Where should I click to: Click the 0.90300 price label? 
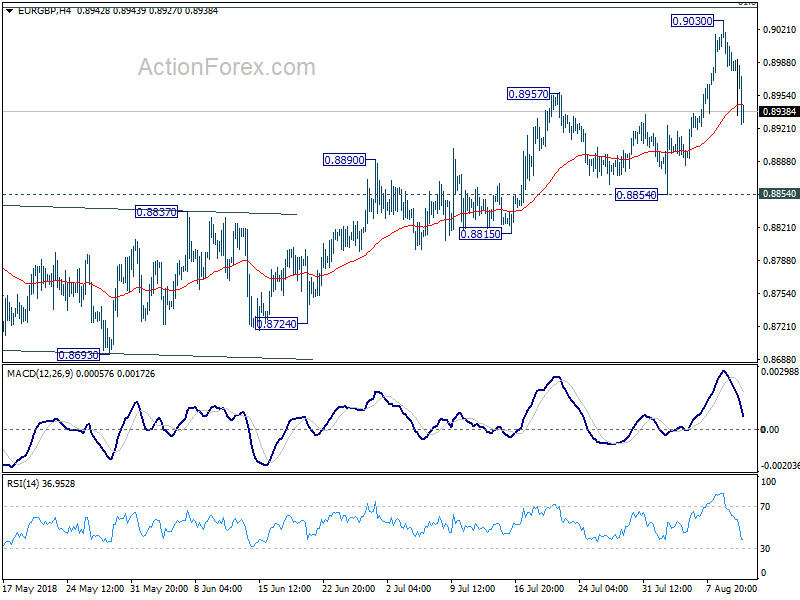[x=692, y=21]
